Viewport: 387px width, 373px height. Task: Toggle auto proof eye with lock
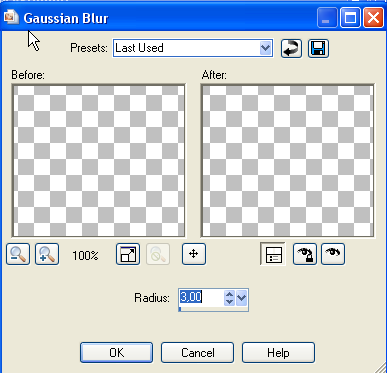[305, 254]
